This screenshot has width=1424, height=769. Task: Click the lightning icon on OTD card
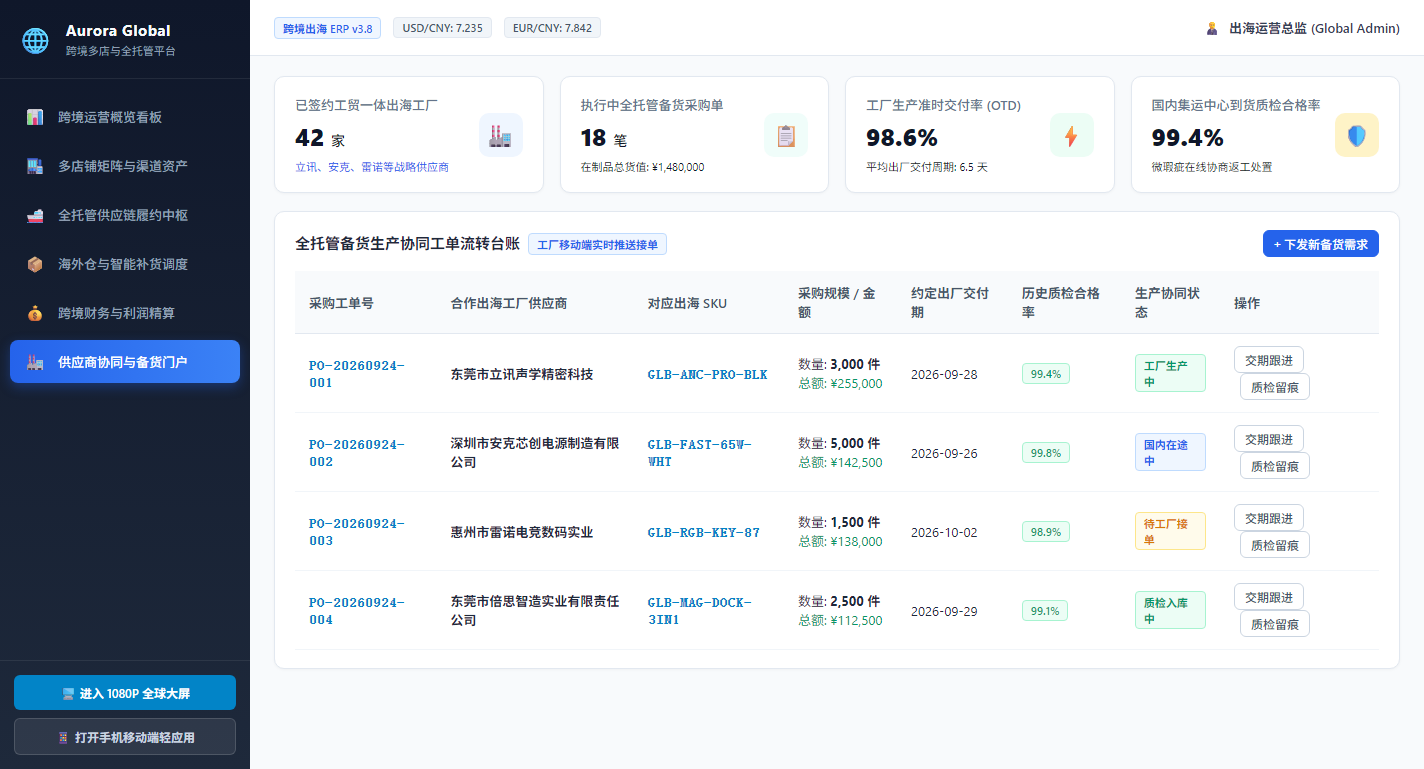pos(1071,135)
